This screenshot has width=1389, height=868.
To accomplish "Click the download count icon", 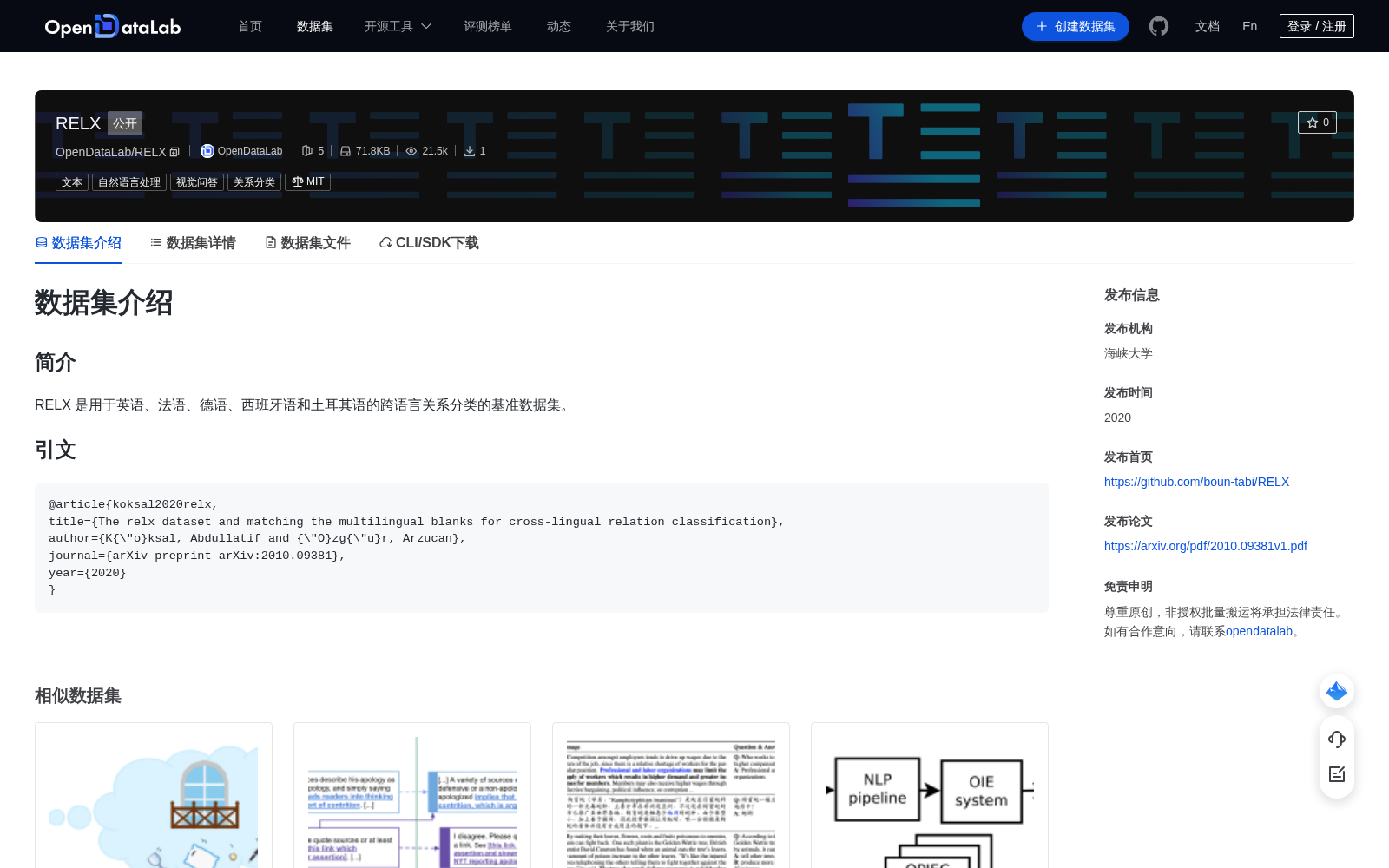I will (x=470, y=151).
